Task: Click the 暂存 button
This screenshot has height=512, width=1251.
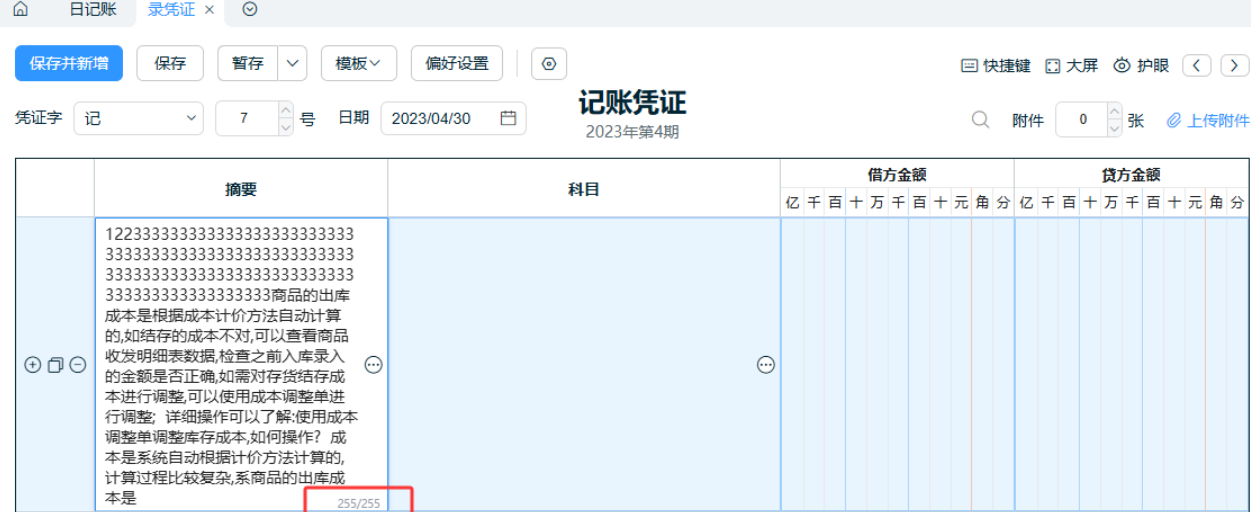Action: 247,63
